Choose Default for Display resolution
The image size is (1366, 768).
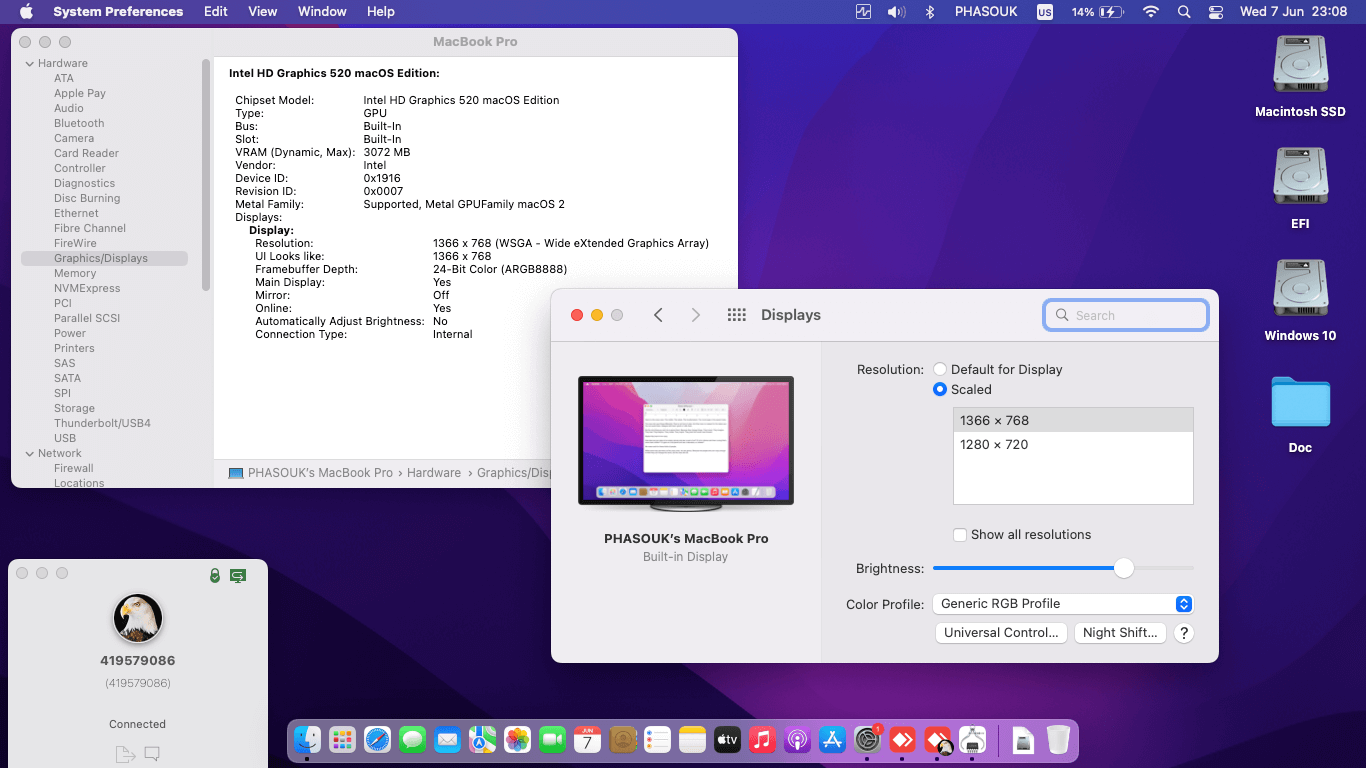940,369
